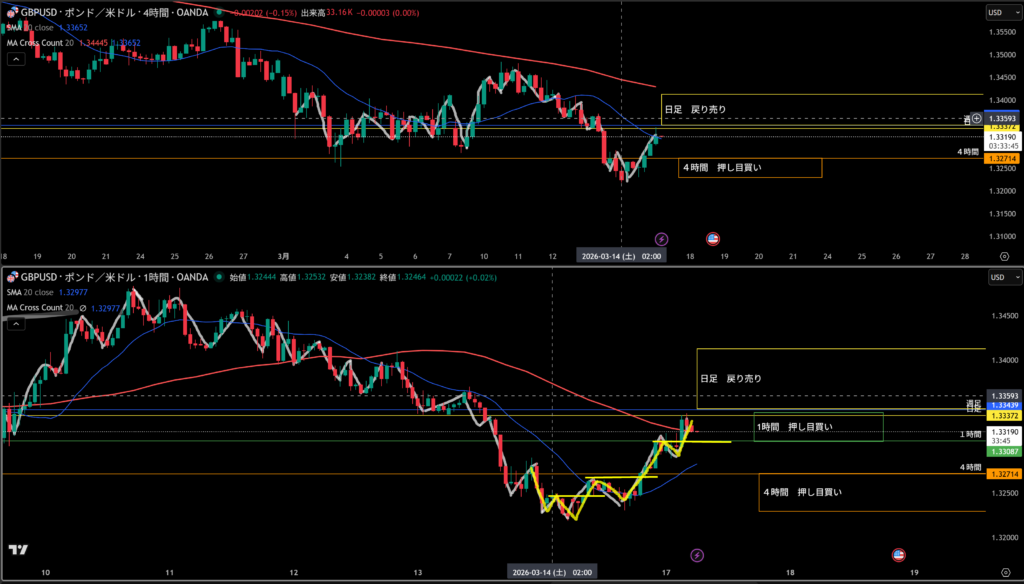
Task: Click the purple lightning event icon in upper chart
Action: pos(660,238)
